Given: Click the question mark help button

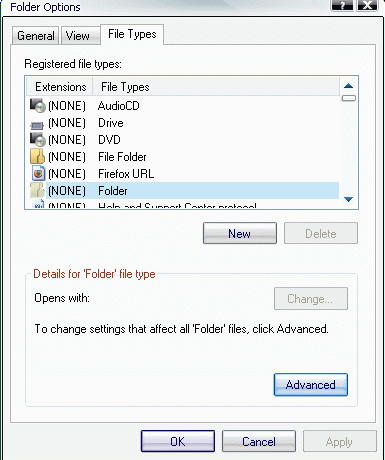Looking at the screenshot, I should click(x=342, y=6).
